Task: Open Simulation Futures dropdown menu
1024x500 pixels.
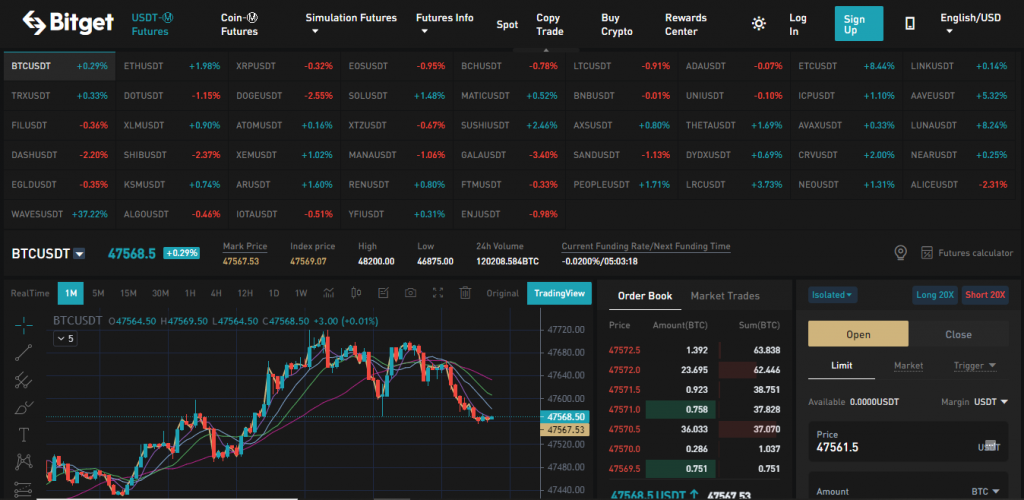Action: click(351, 24)
